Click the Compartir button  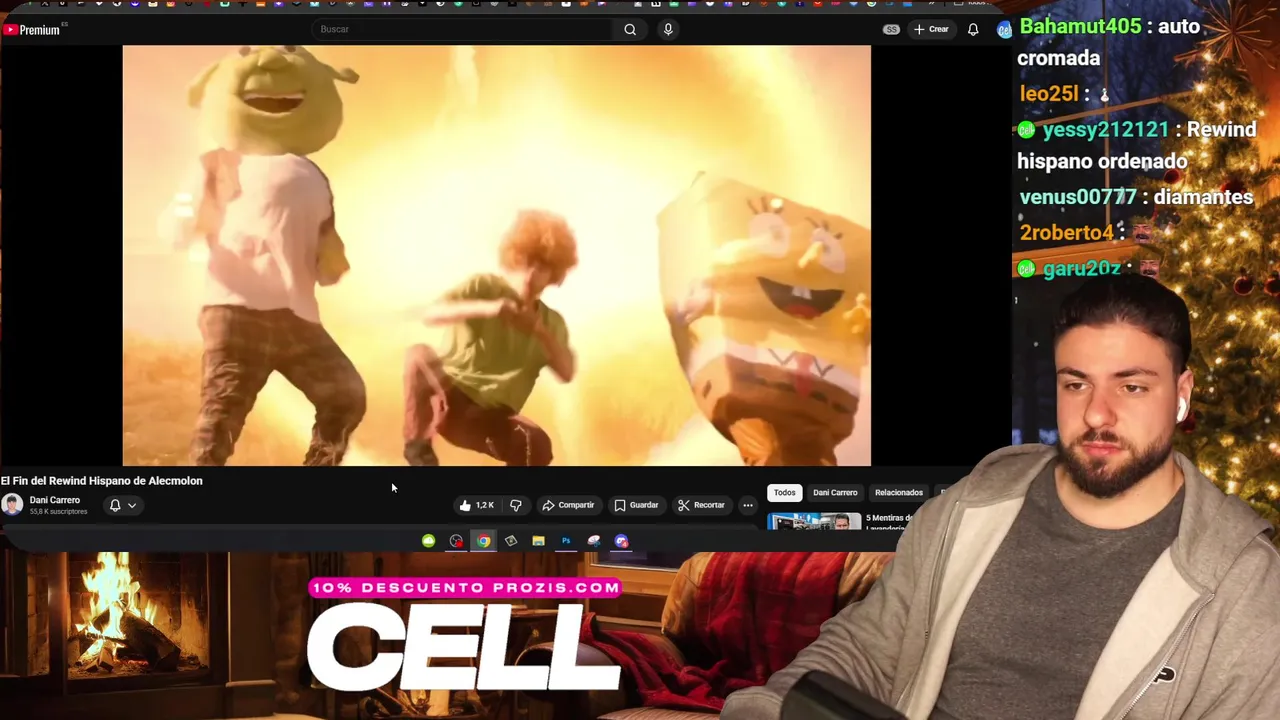tap(568, 505)
